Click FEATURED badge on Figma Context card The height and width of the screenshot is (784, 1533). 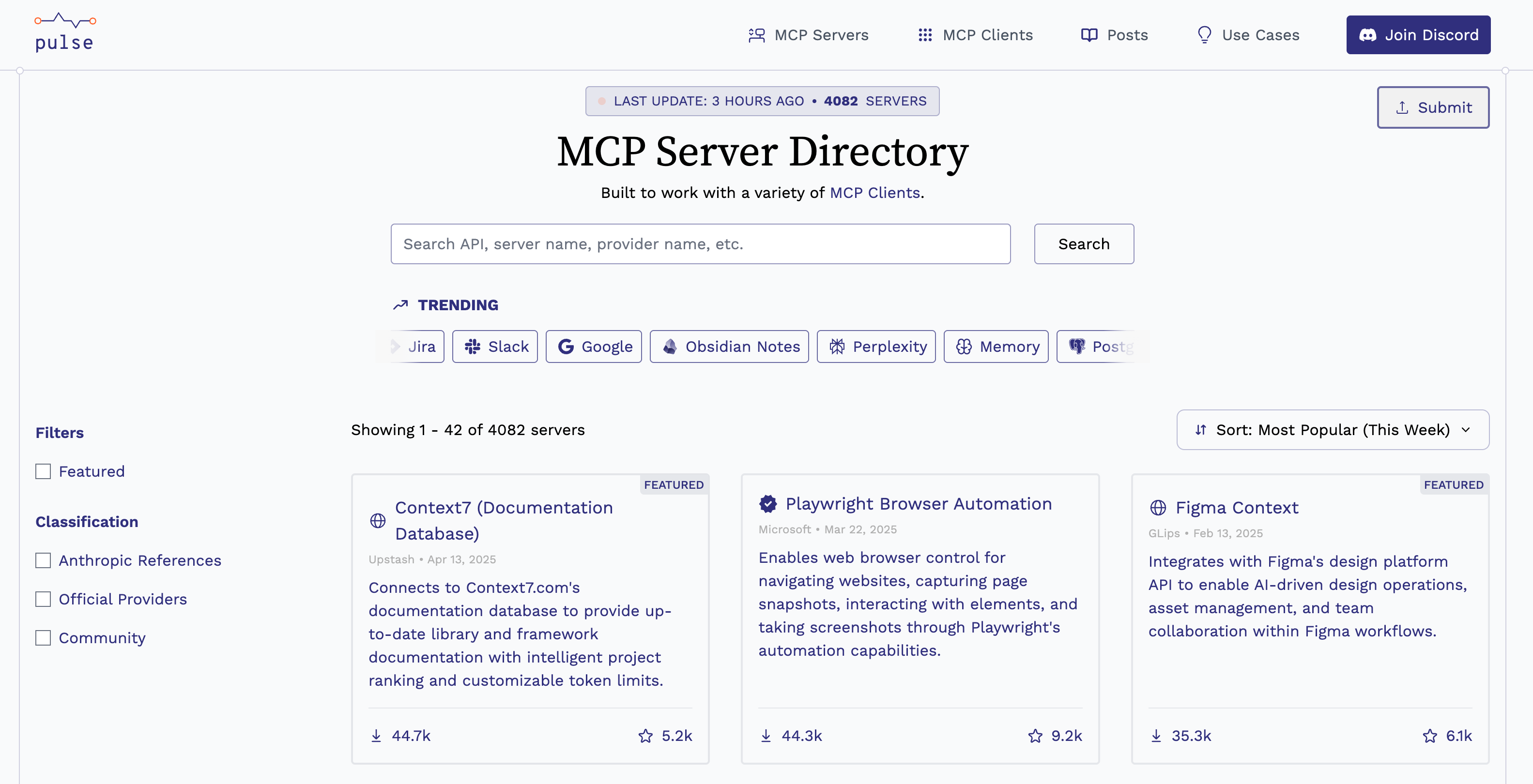1454,485
